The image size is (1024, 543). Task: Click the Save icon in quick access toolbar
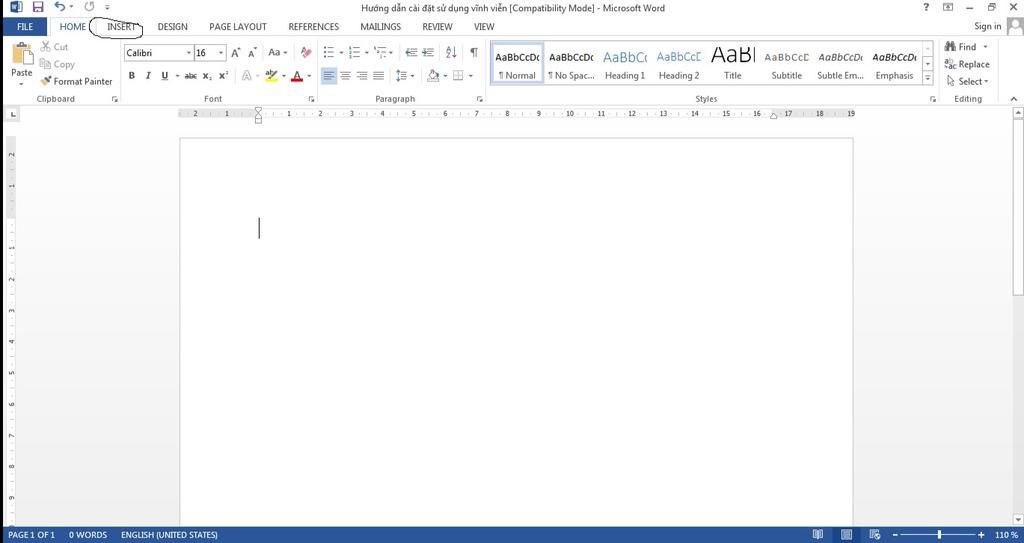(38, 7)
